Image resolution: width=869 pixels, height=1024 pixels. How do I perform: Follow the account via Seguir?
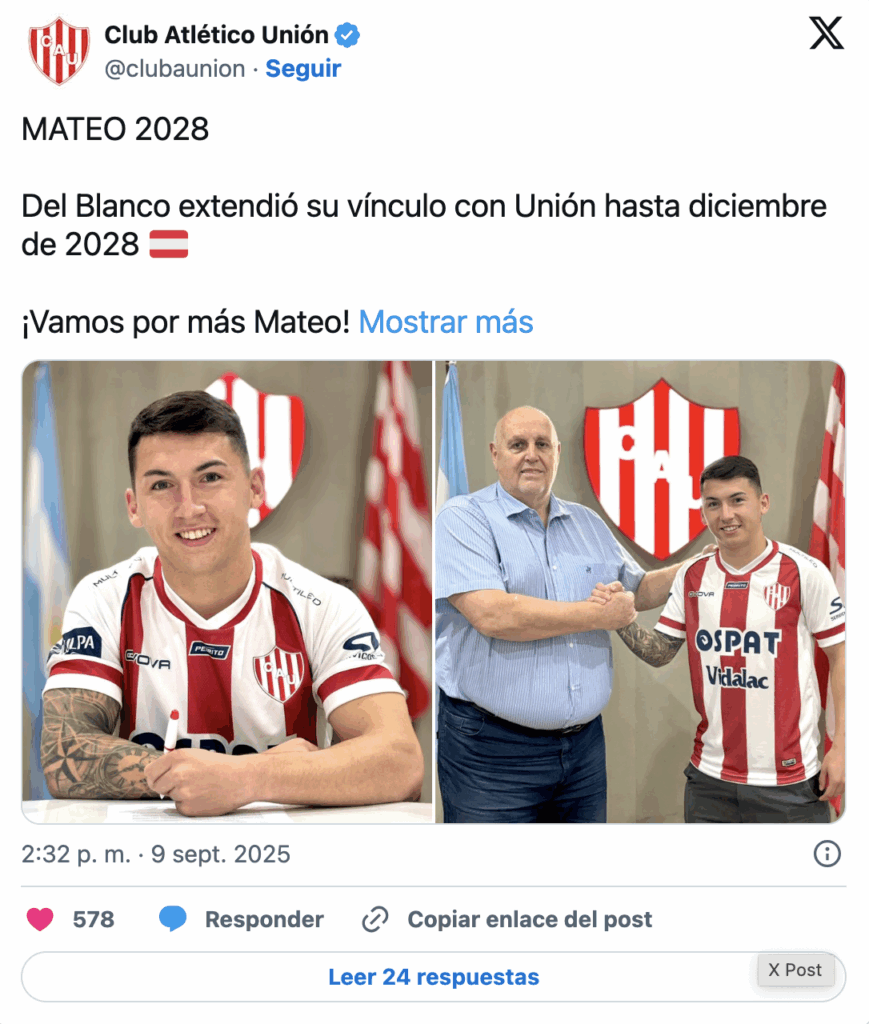[303, 69]
